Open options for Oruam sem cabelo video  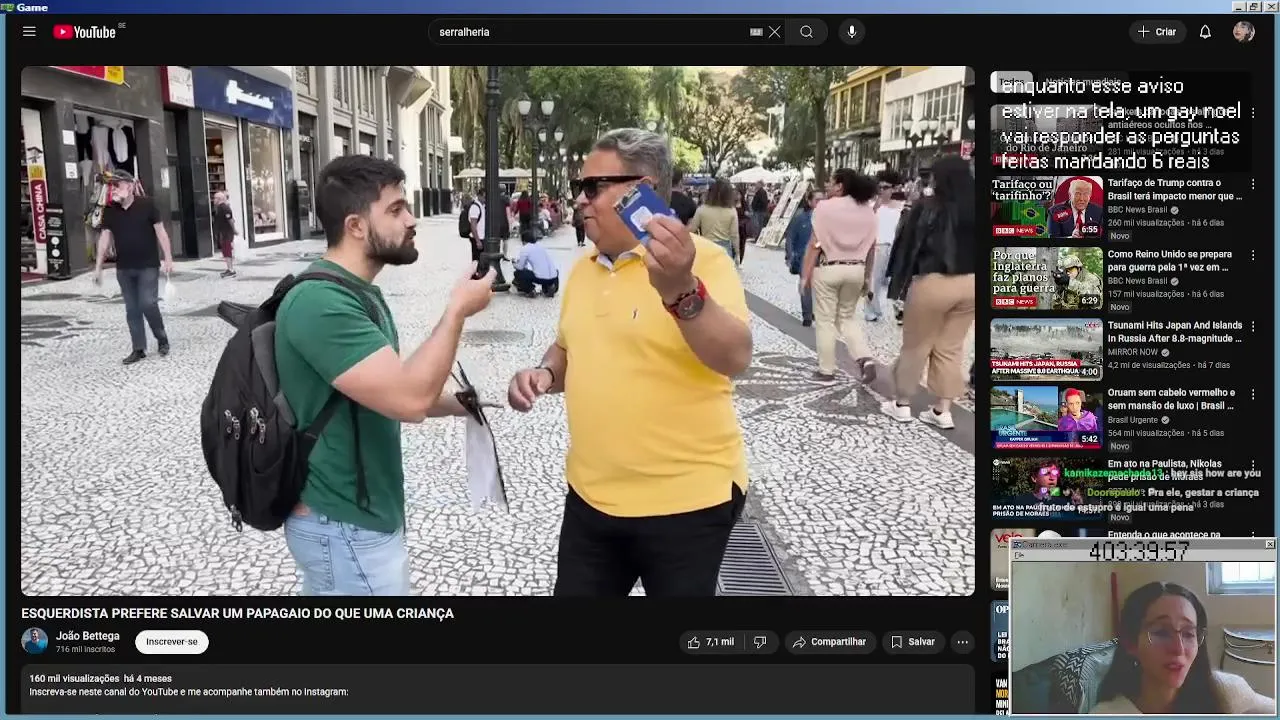click(x=1253, y=394)
